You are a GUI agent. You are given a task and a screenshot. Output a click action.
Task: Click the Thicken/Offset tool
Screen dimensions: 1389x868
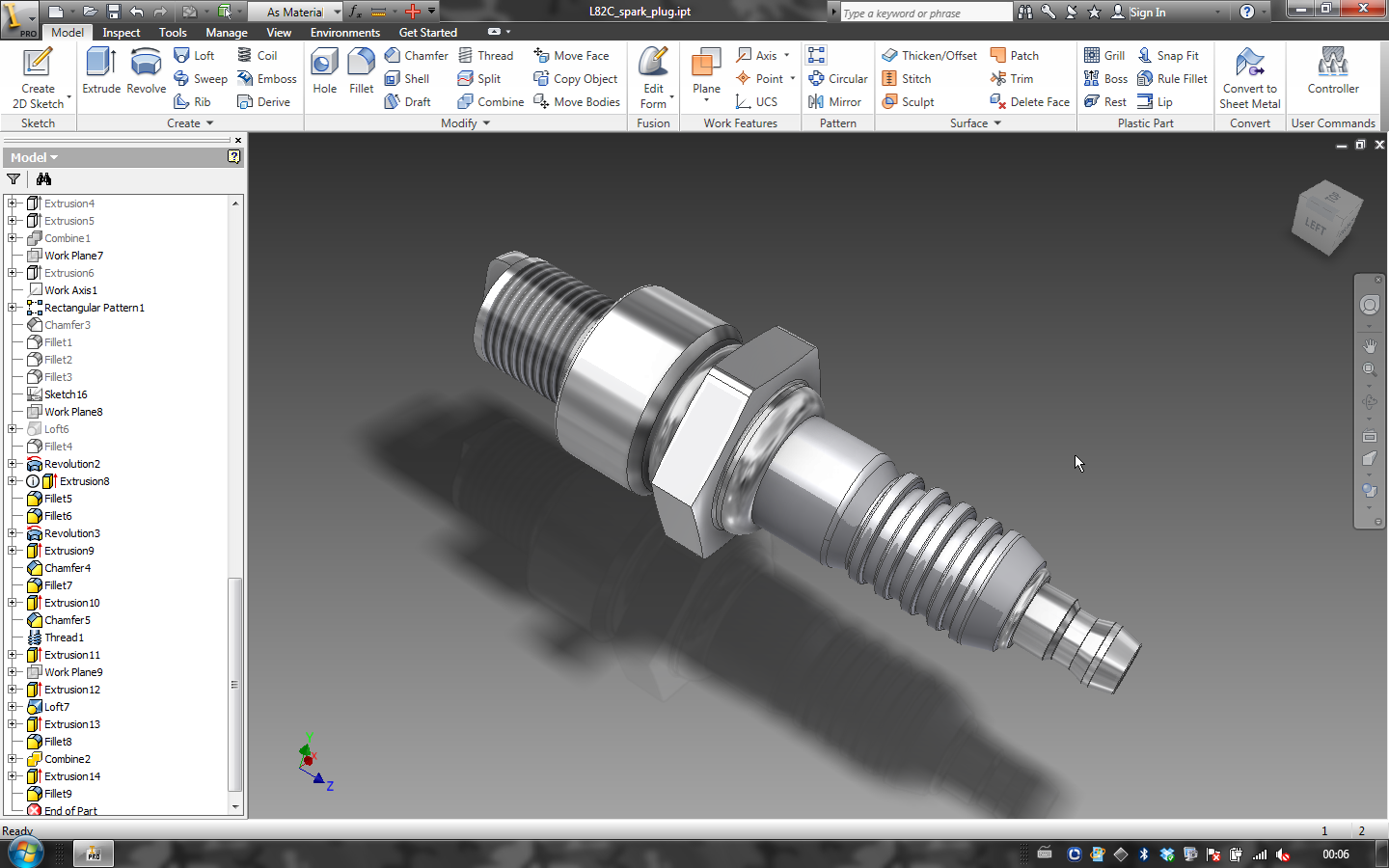tap(930, 56)
